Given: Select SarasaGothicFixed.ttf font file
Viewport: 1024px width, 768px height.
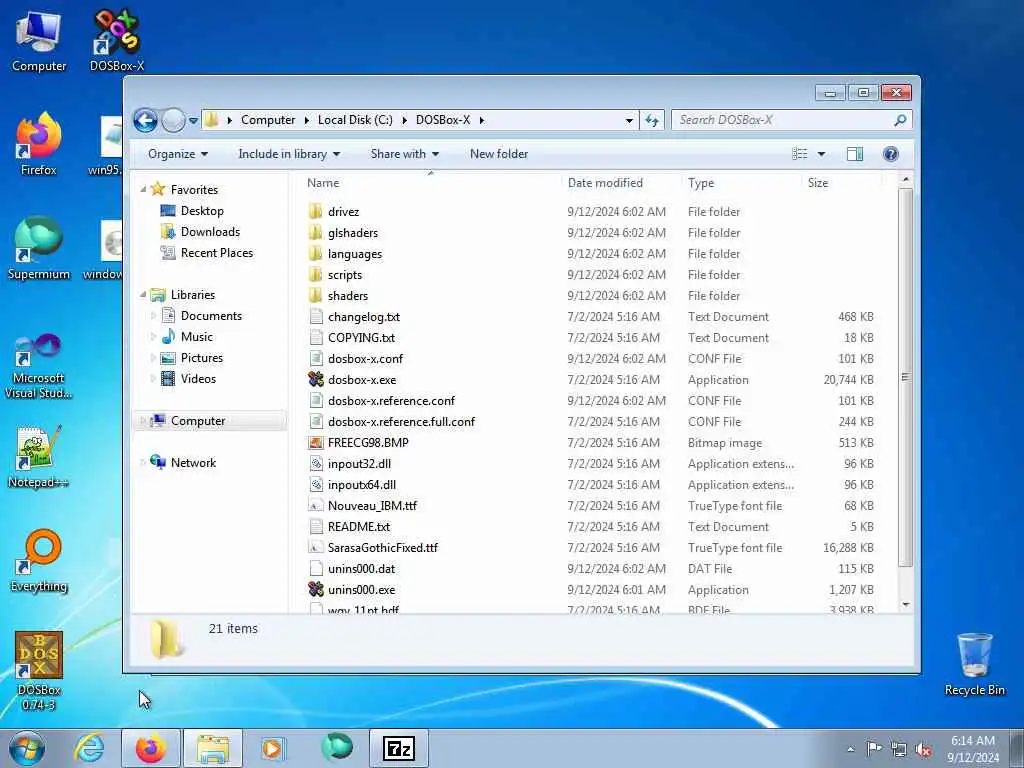Looking at the screenshot, I should [383, 548].
